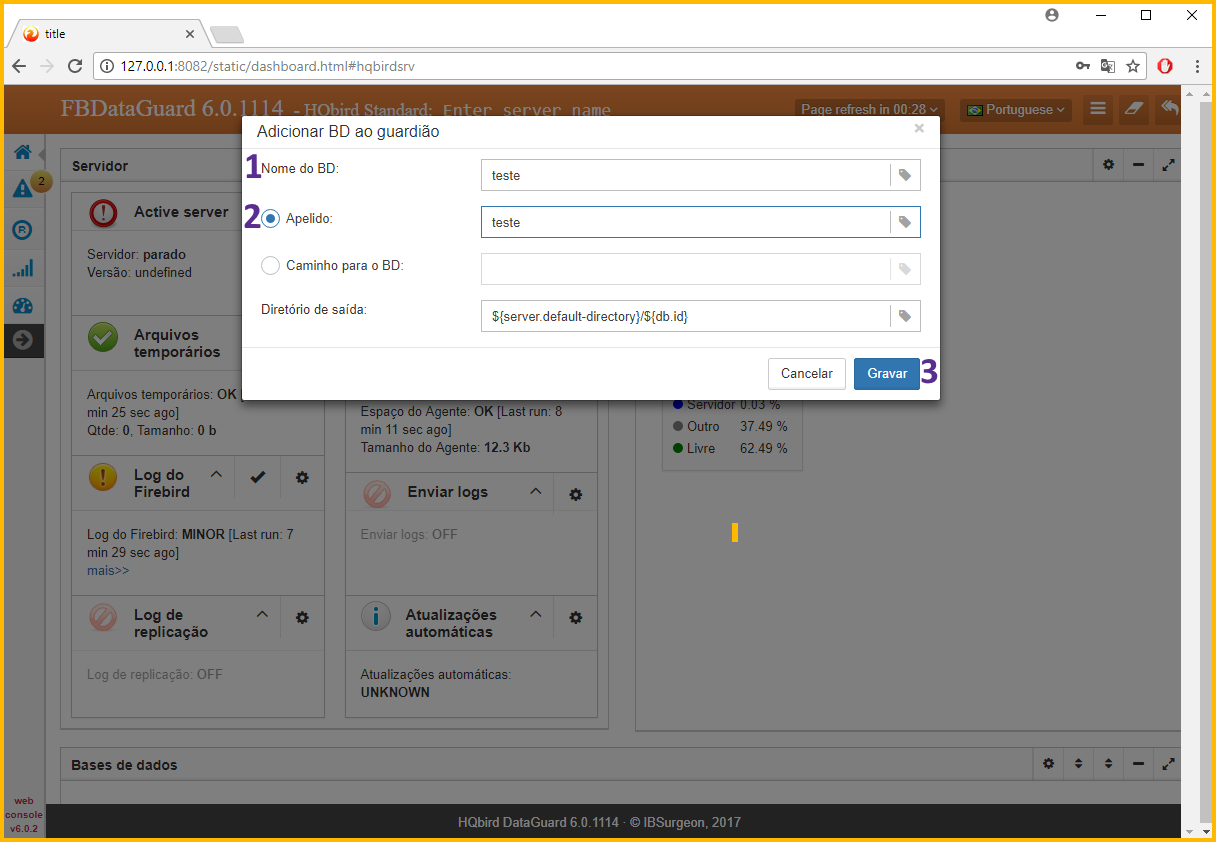
Task: Go back with the browser back arrow
Action: pos(19,66)
